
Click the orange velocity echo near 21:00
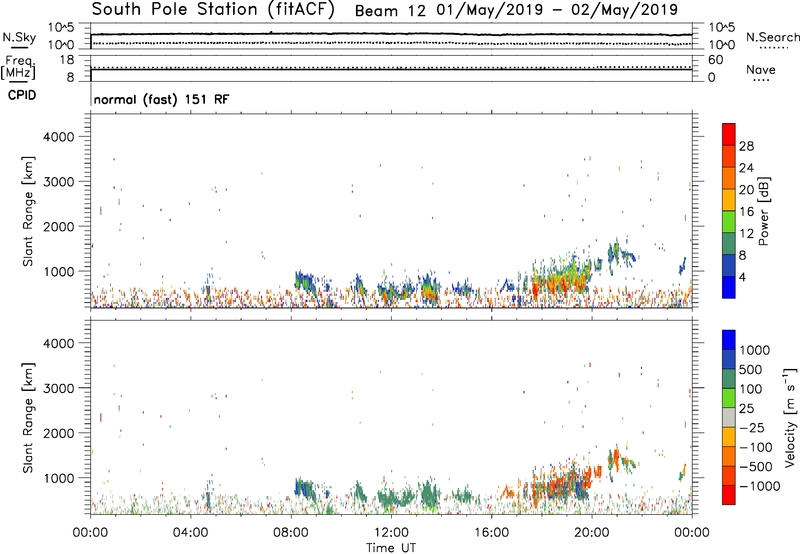click(616, 458)
